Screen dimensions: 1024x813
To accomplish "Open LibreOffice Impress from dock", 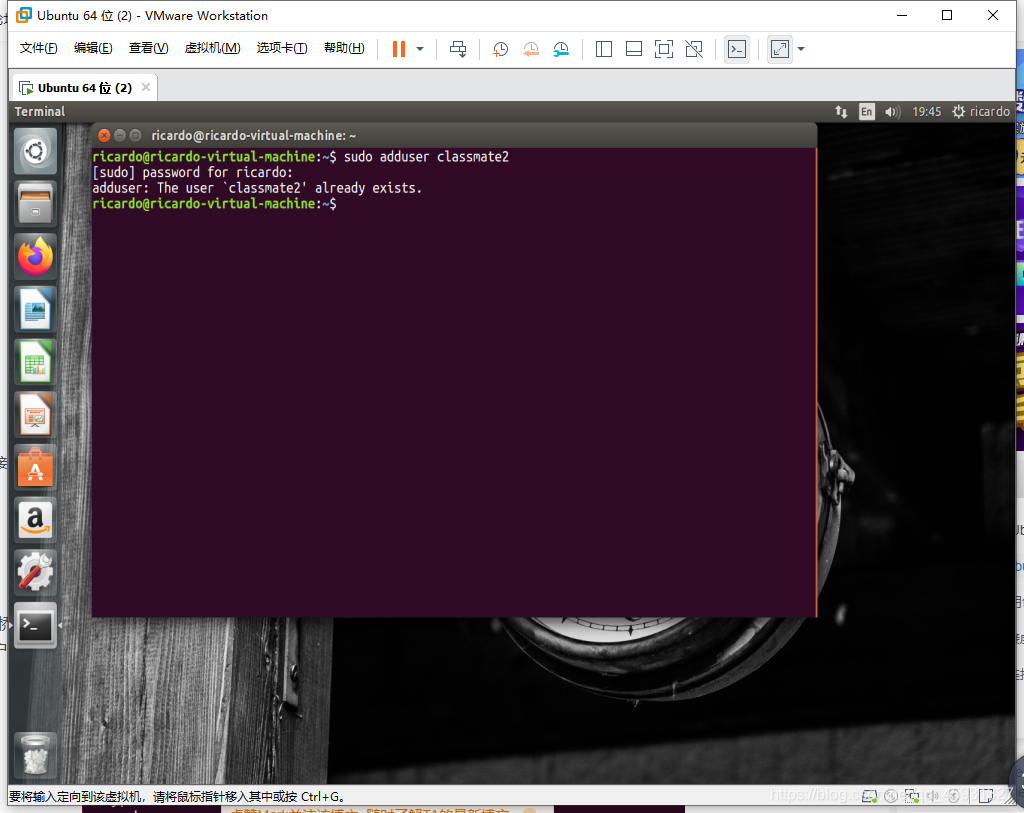I will pos(35,415).
